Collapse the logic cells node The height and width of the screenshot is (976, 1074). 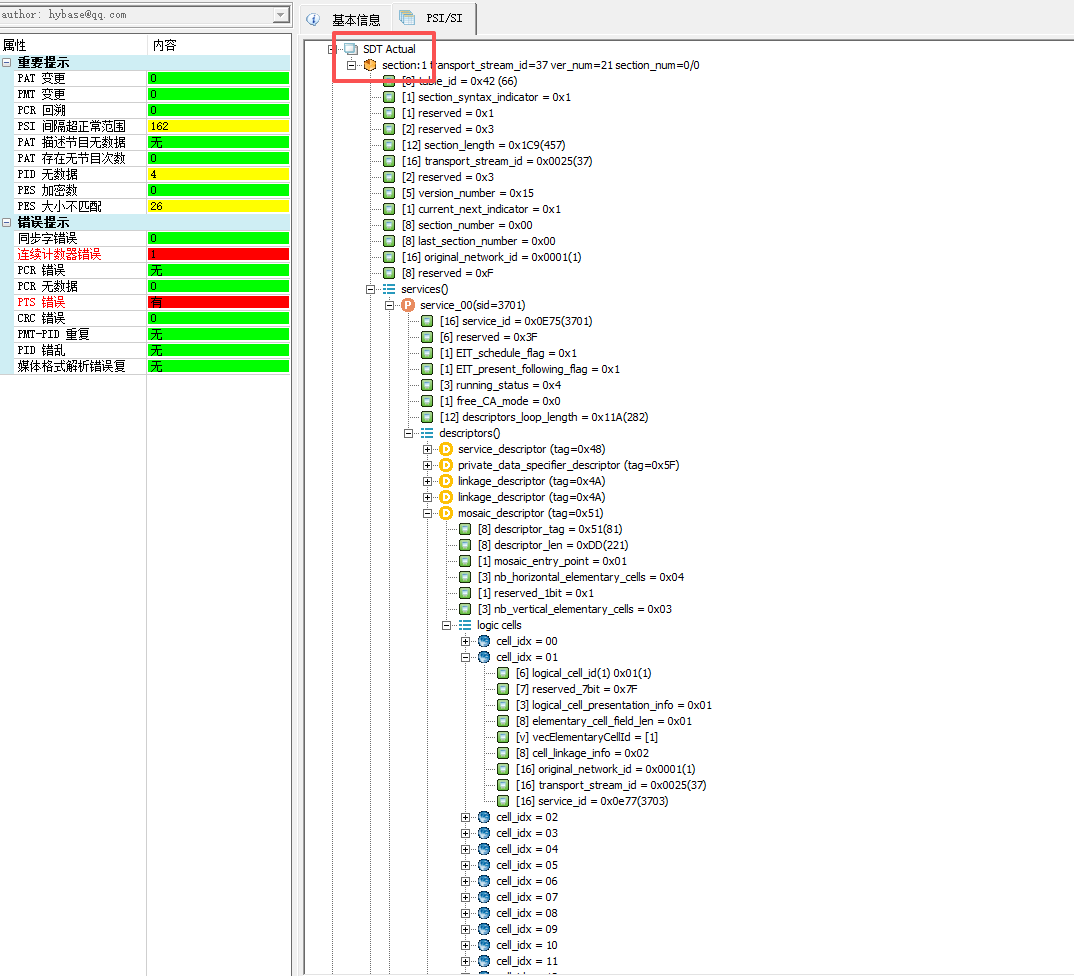(447, 625)
